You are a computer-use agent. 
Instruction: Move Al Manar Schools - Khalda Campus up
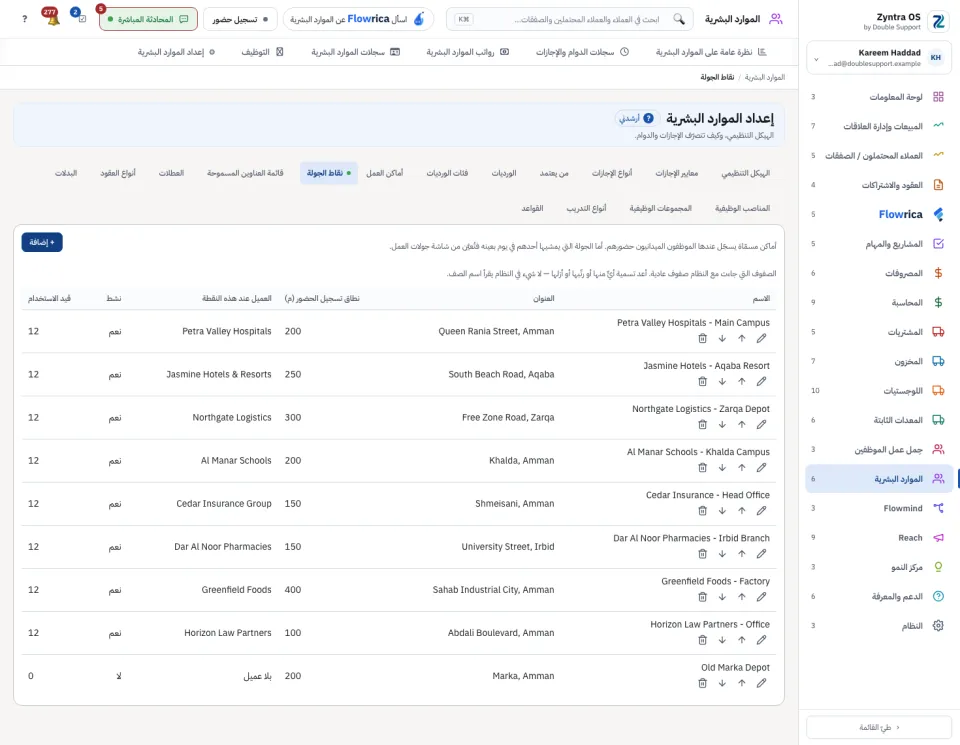click(x=741, y=468)
